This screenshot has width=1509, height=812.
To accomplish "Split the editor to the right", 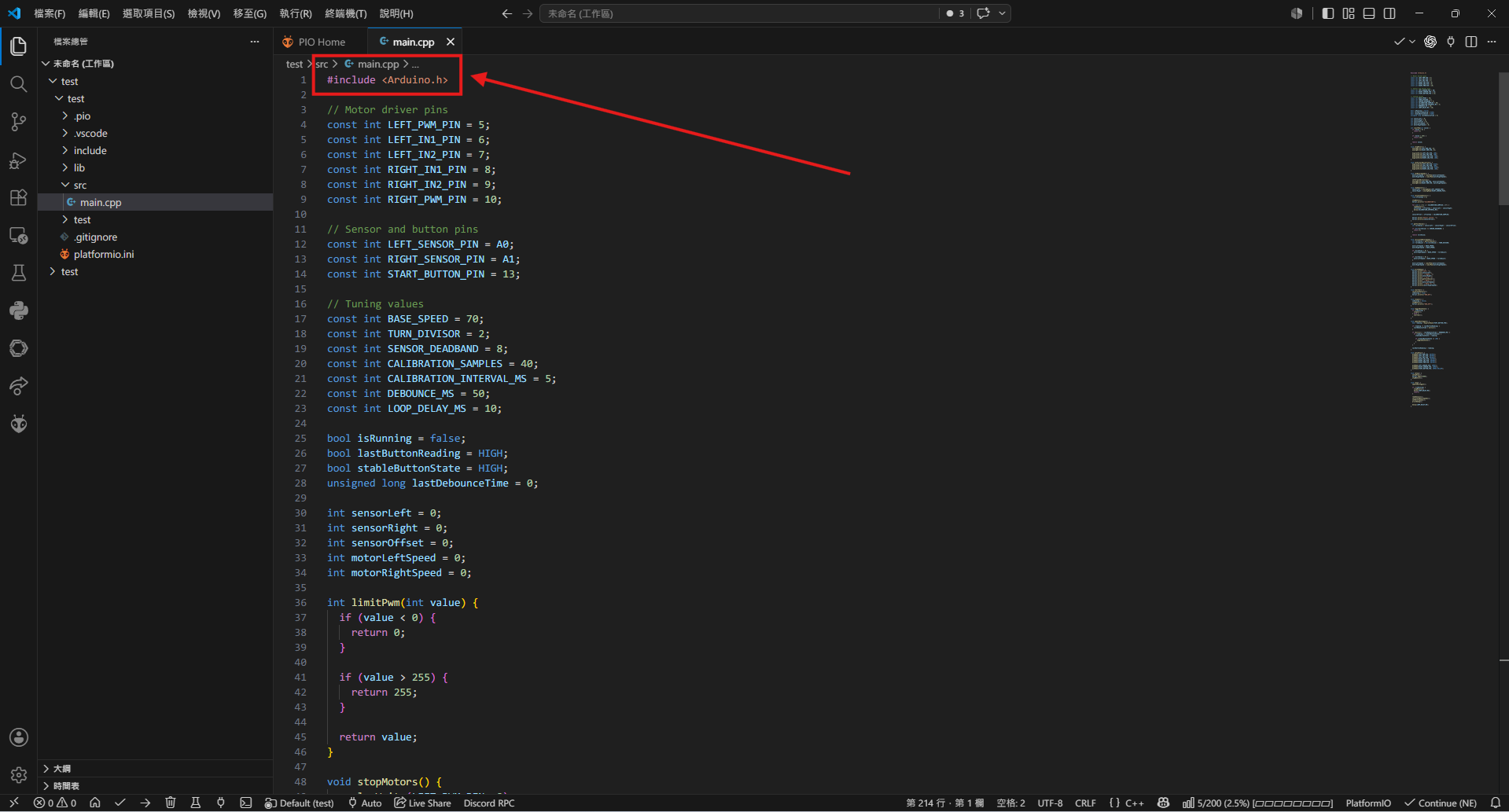I will [x=1471, y=42].
